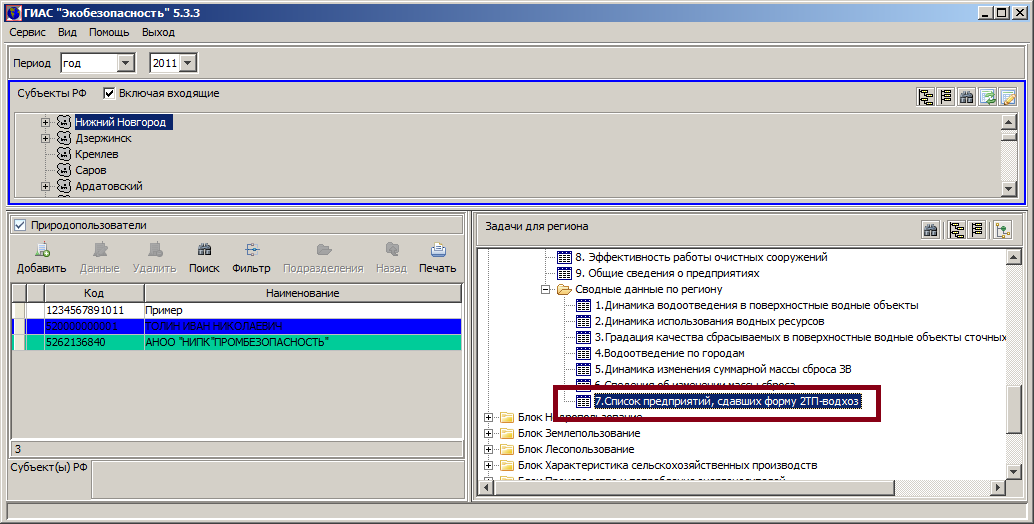Open the Помощь menu
This screenshot has width=1034, height=524.
tap(109, 32)
